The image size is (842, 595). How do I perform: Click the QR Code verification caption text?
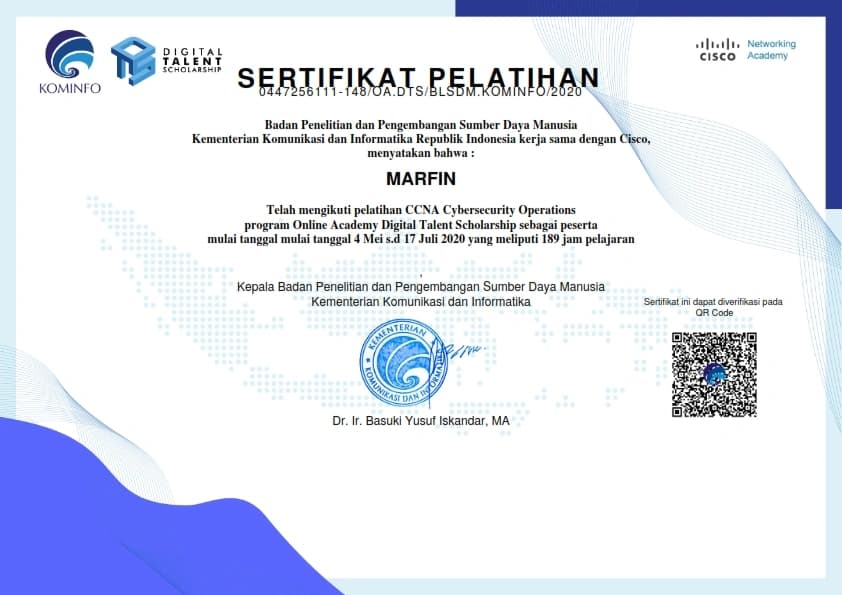tap(713, 307)
